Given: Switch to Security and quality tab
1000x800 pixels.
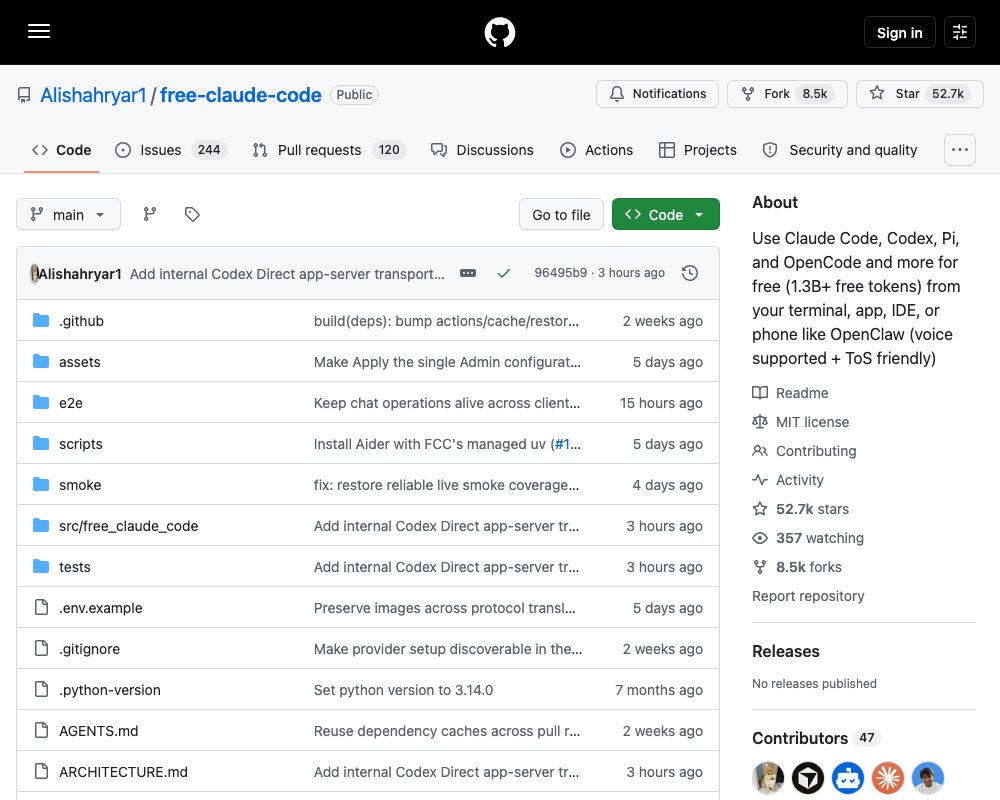Looking at the screenshot, I should tap(839, 150).
